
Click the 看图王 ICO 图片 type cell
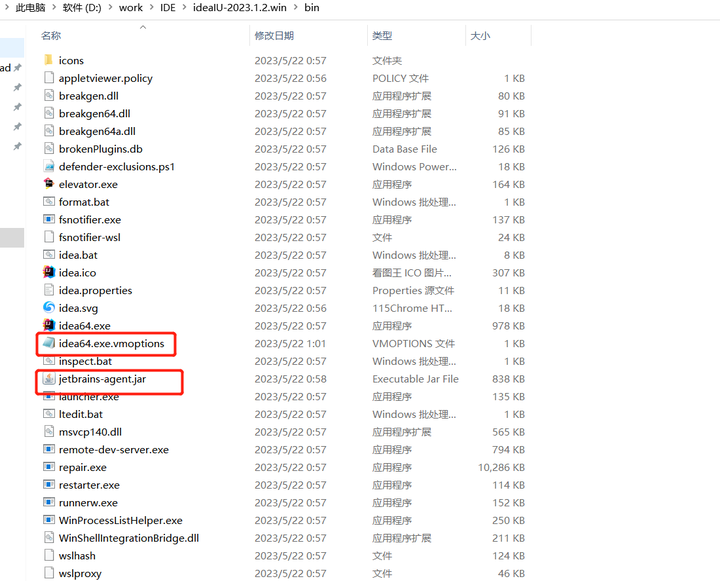click(x=412, y=273)
